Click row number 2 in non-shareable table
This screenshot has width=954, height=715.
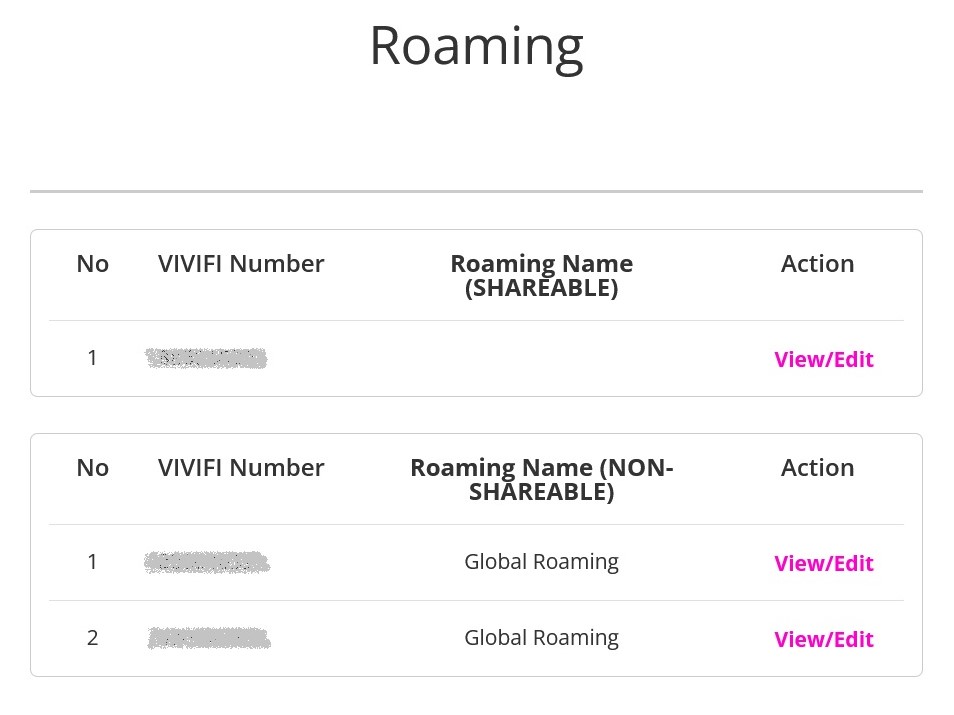coord(92,638)
